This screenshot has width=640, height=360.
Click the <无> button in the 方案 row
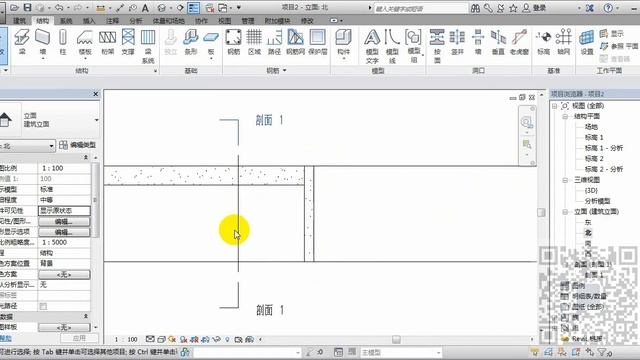coord(64,275)
